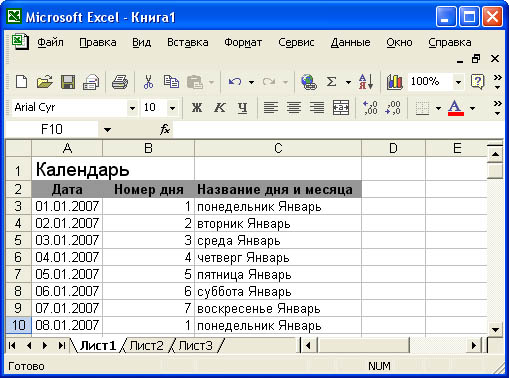Toggle bold formatting (Ж)
The image size is (509, 378).
tap(197, 108)
